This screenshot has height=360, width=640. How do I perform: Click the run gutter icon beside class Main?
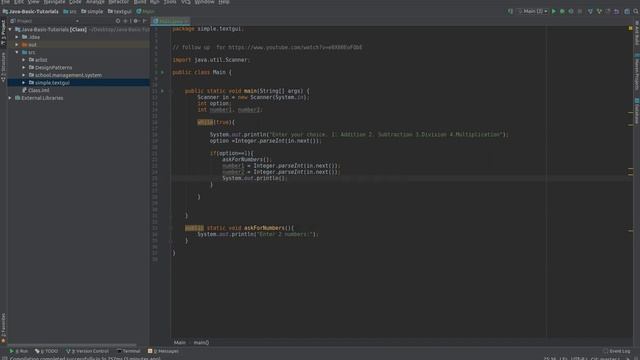(162, 72)
